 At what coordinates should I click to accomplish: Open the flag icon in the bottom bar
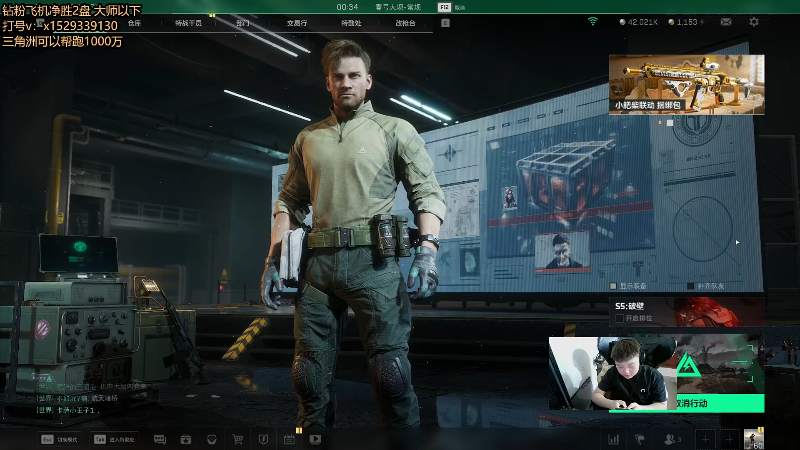639,439
